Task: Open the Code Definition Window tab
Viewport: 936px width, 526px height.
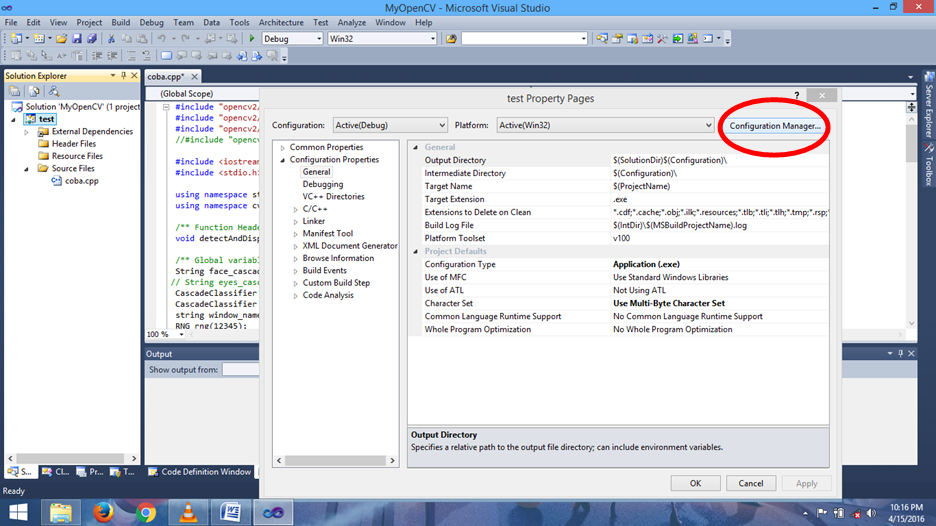Action: tap(200, 472)
